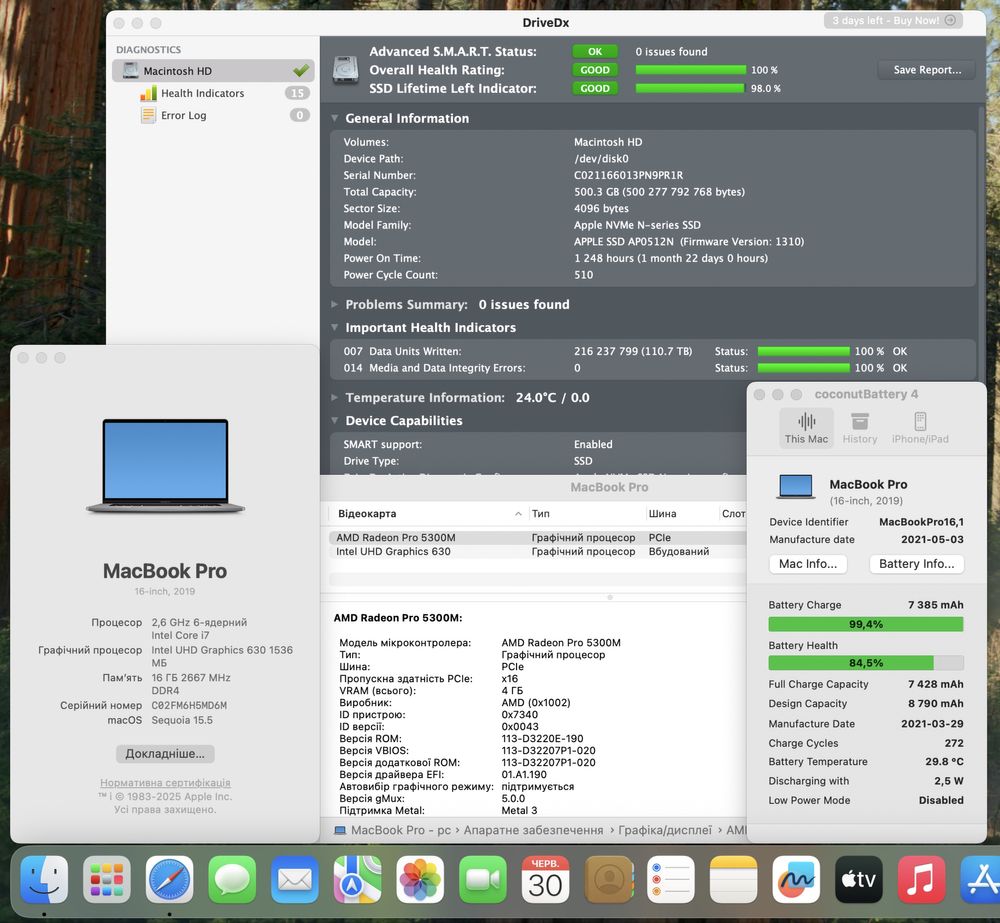Open Contacts app in dock

[x=608, y=880]
